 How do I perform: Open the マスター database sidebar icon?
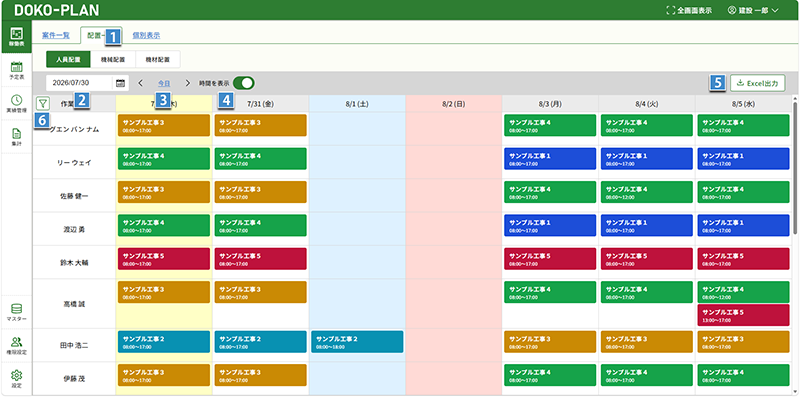[16, 312]
